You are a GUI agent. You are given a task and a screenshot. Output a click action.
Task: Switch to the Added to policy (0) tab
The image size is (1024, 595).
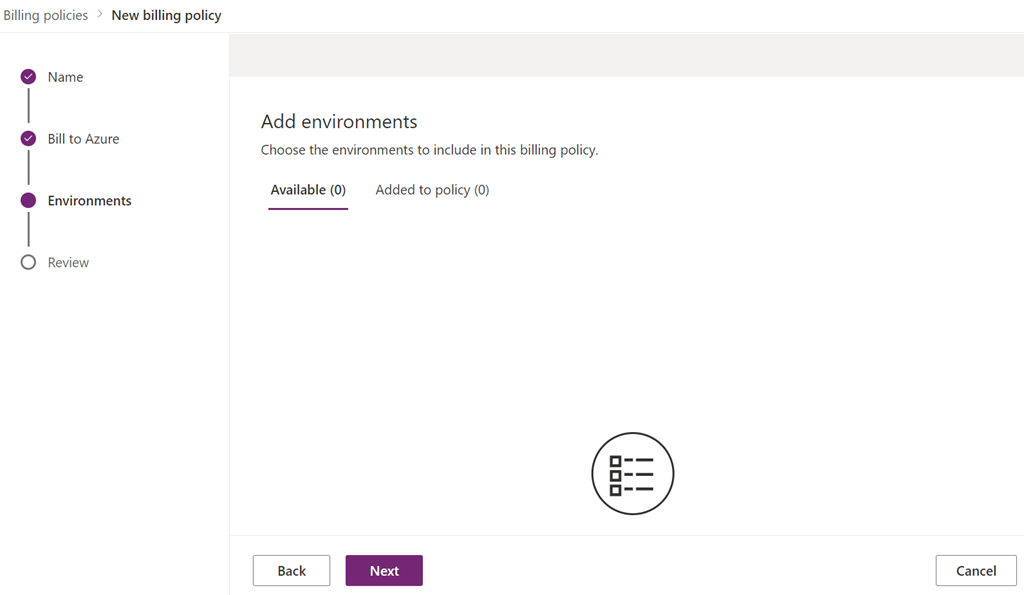(432, 190)
